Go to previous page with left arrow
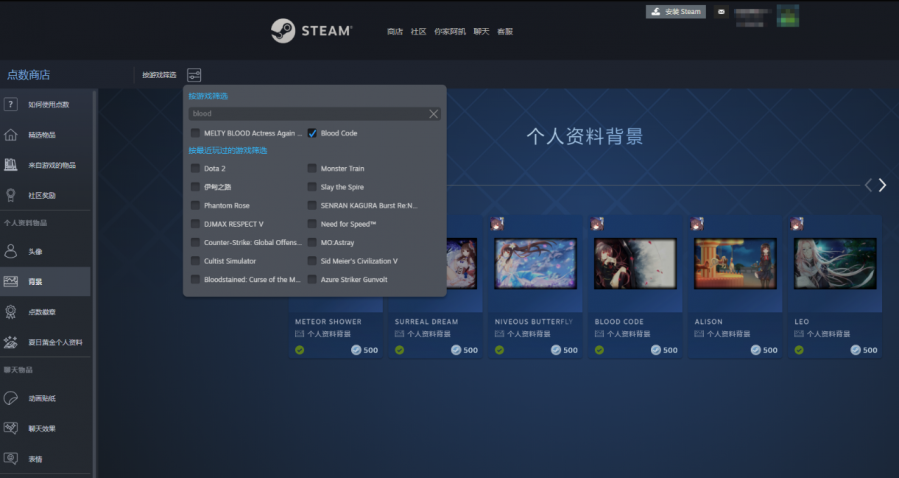This screenshot has width=899, height=478. pyautogui.click(x=868, y=185)
